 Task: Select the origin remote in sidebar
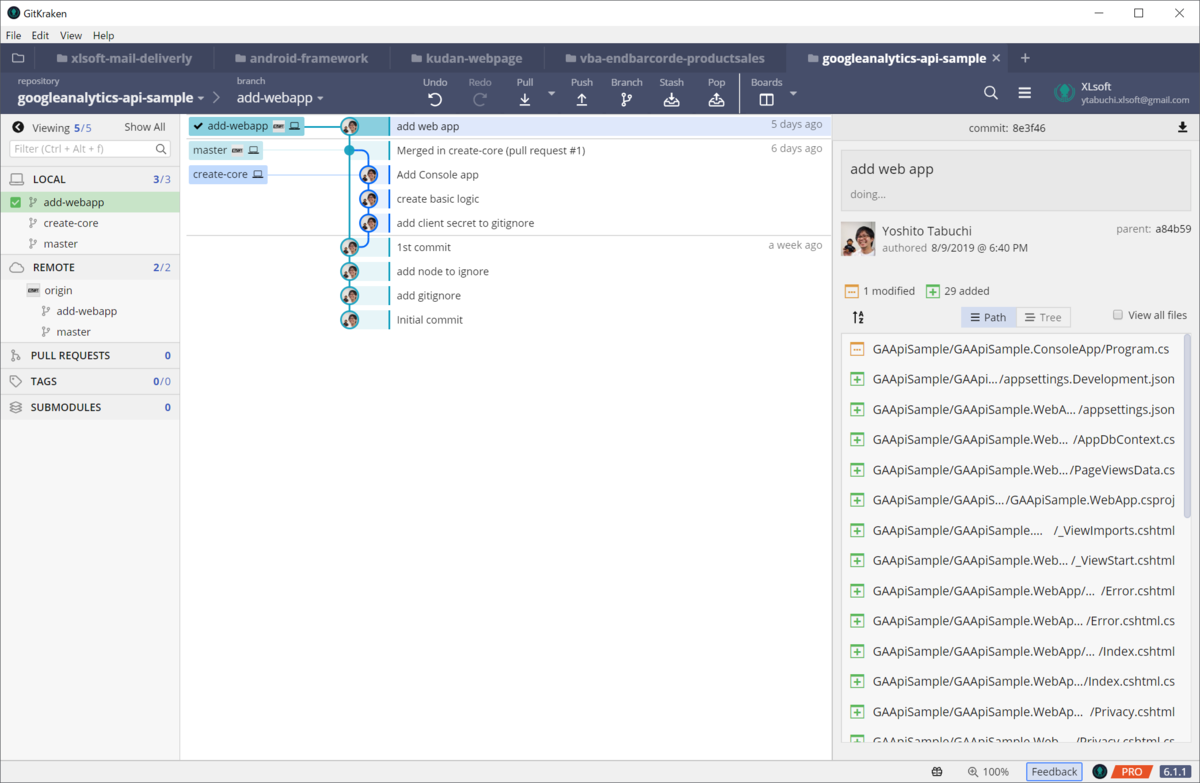click(x=58, y=290)
